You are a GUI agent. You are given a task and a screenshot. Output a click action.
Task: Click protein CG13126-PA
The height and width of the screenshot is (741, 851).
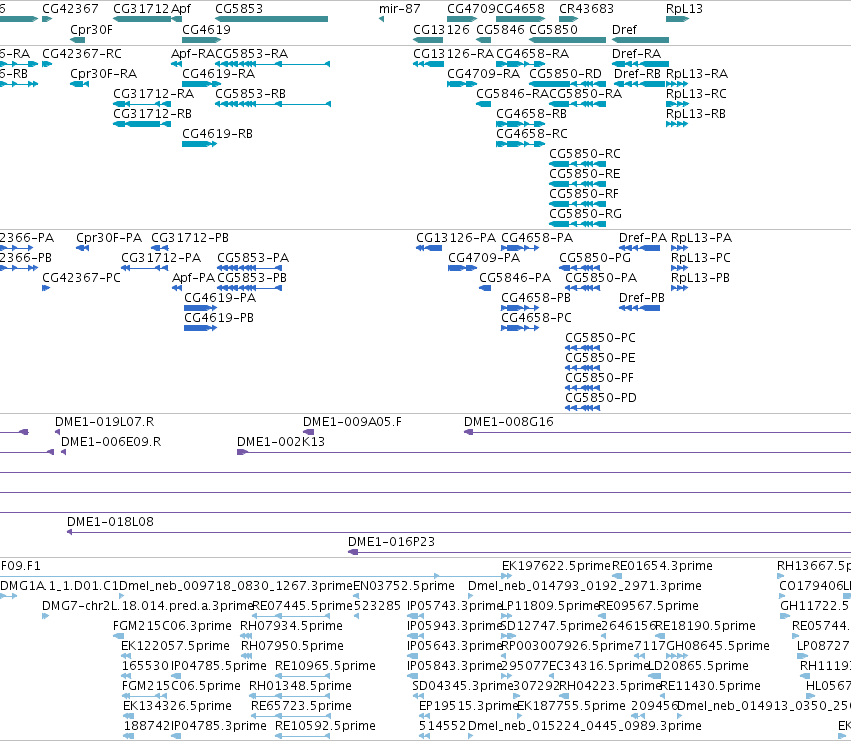click(456, 238)
